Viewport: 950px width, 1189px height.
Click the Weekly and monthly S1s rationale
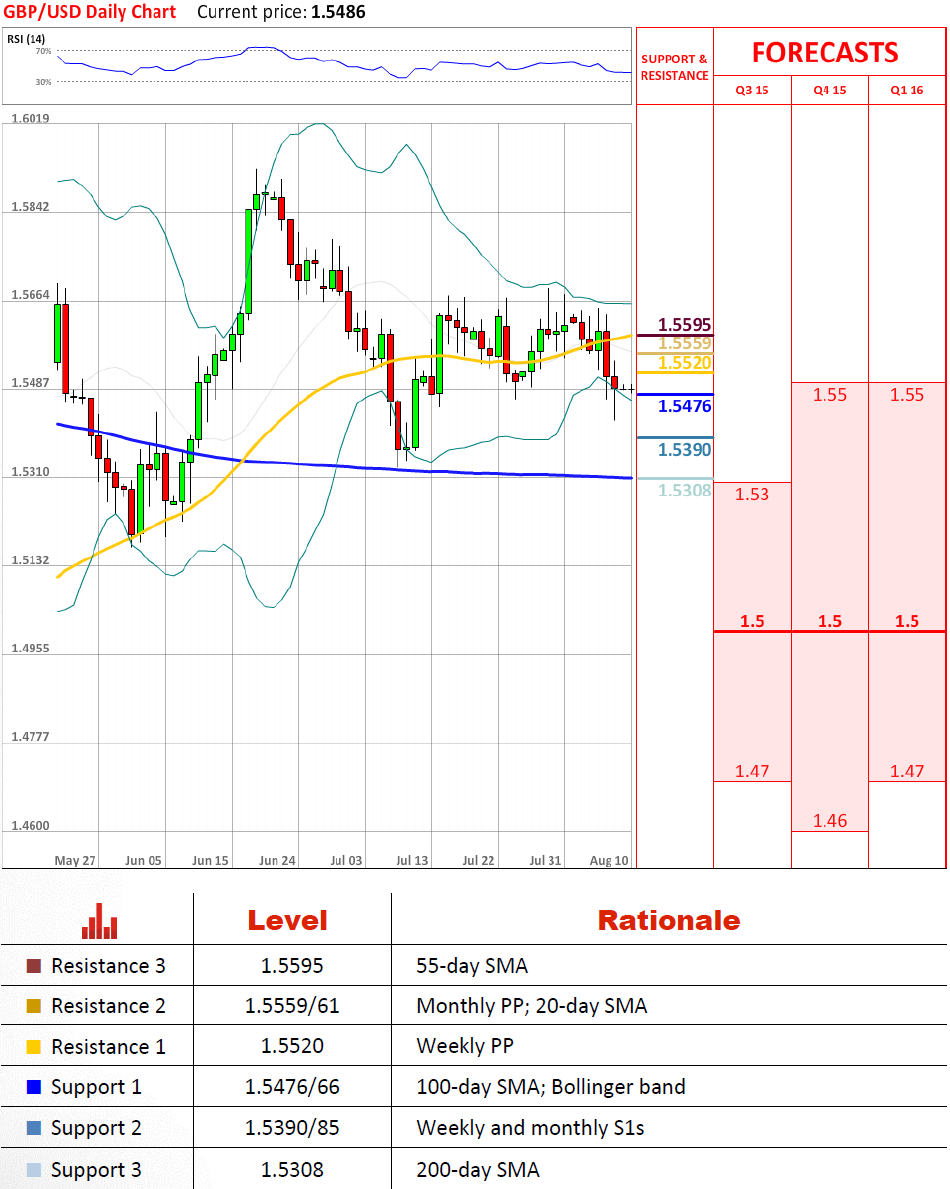click(530, 1128)
